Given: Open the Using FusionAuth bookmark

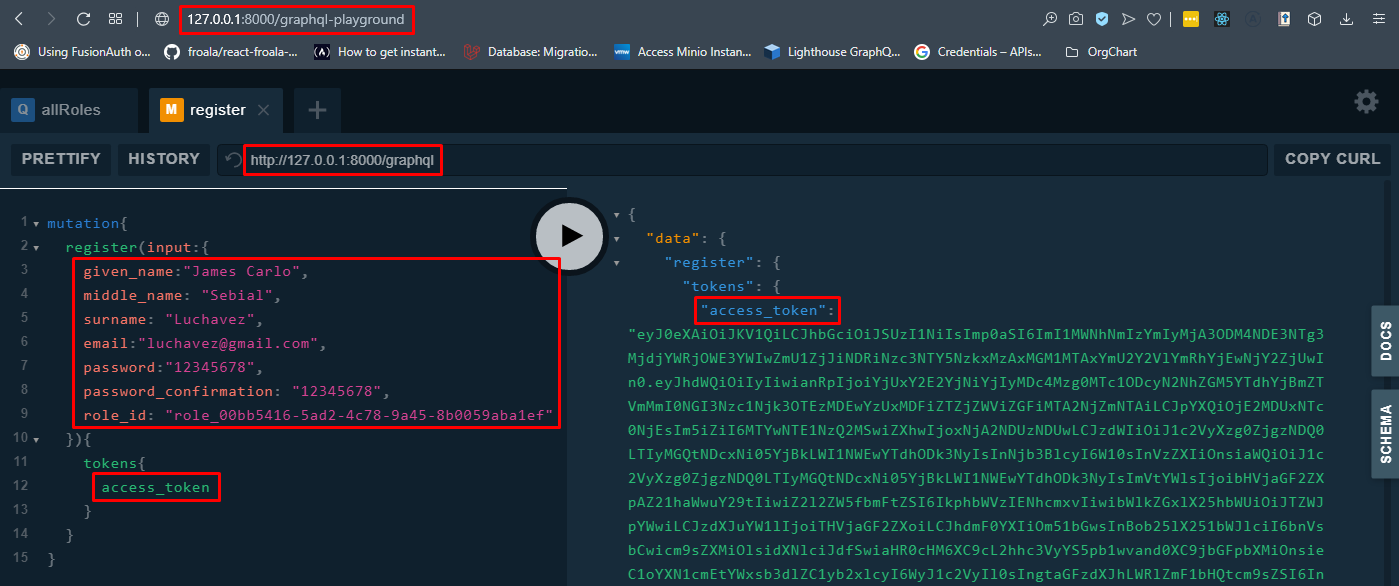Looking at the screenshot, I should coord(84,52).
